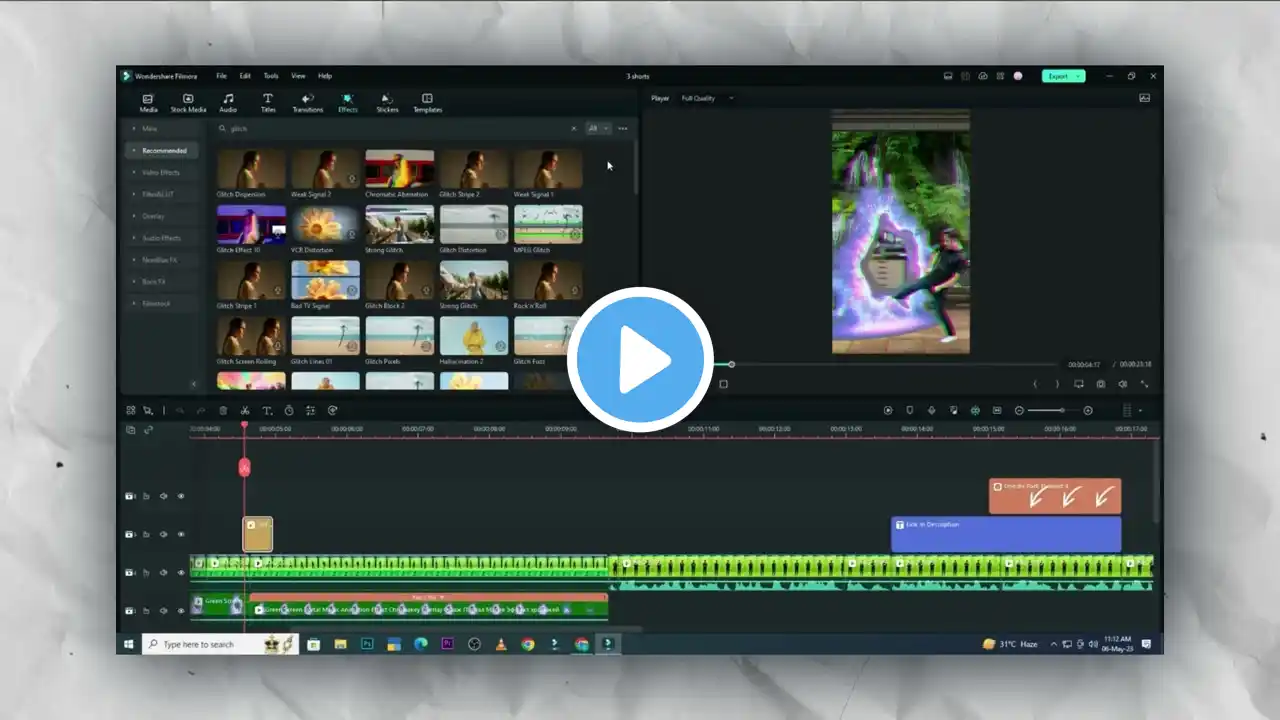The height and width of the screenshot is (720, 1280).
Task: Click the zoom-in plus icon on timeline
Action: coord(1088,410)
